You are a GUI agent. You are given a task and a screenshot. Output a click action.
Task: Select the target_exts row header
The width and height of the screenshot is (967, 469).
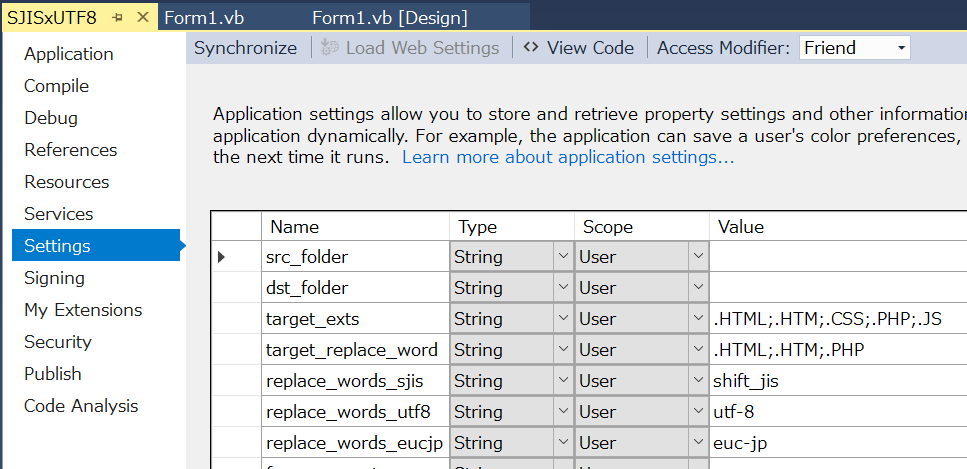tap(236, 318)
